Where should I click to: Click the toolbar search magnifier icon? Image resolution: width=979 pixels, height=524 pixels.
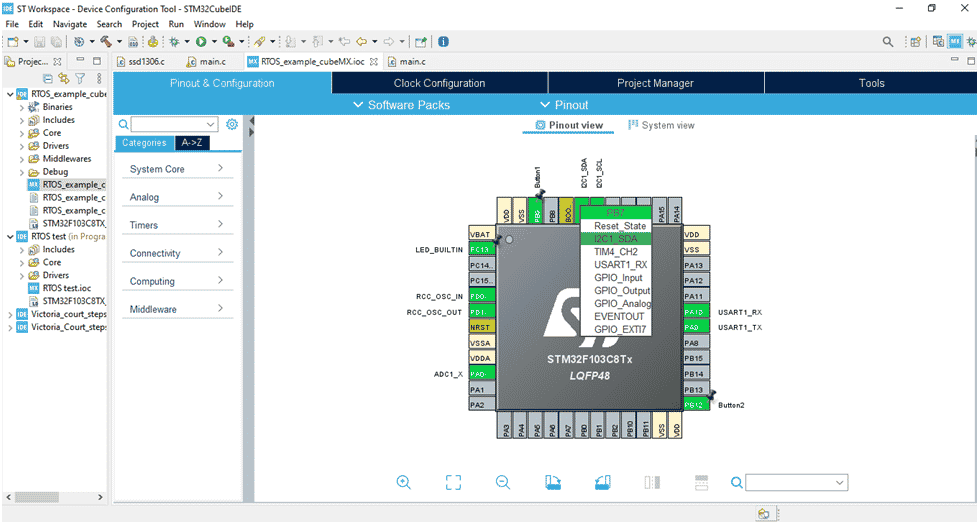tap(887, 42)
